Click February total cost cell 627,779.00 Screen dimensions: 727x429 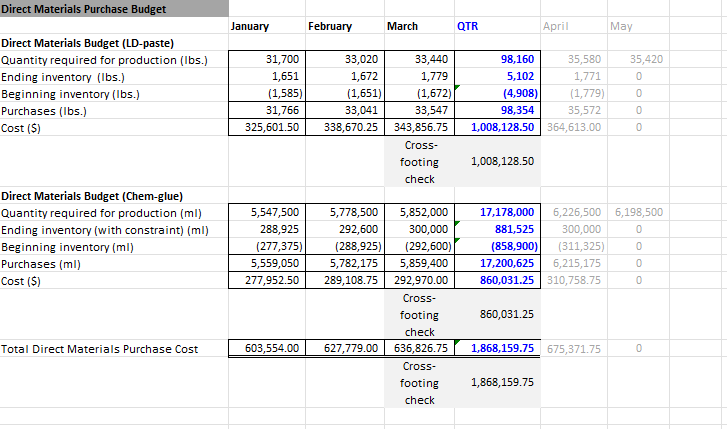tap(345, 348)
